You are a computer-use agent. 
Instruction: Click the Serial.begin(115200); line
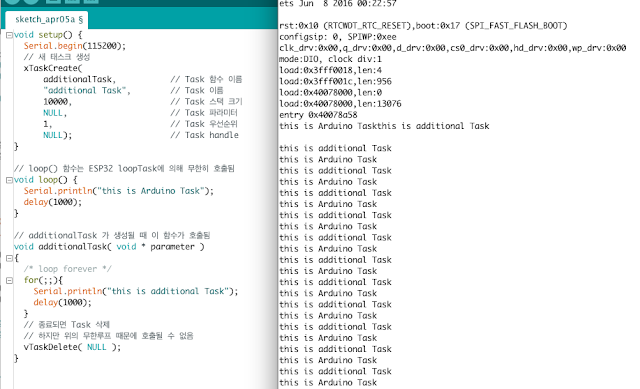[x=75, y=46]
